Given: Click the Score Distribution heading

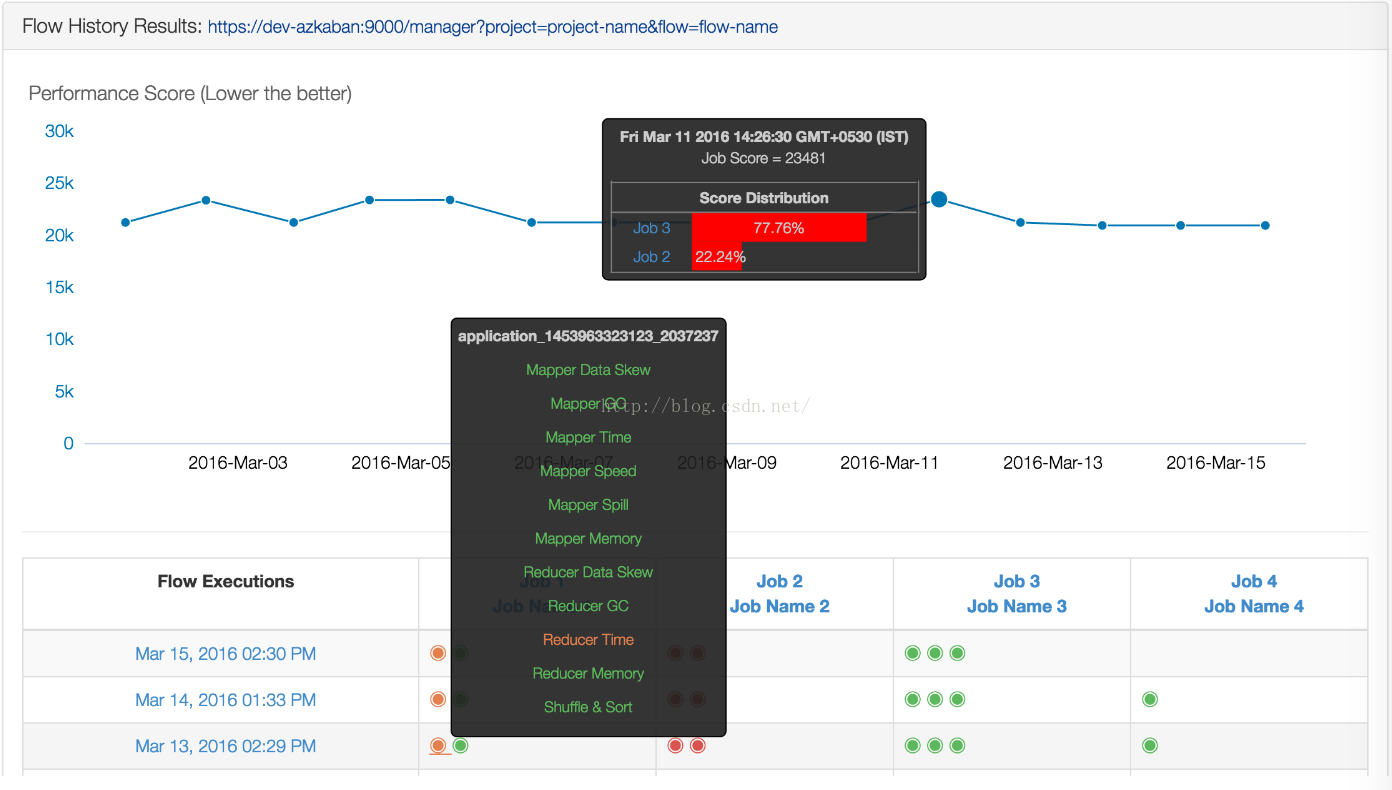Looking at the screenshot, I should (764, 198).
